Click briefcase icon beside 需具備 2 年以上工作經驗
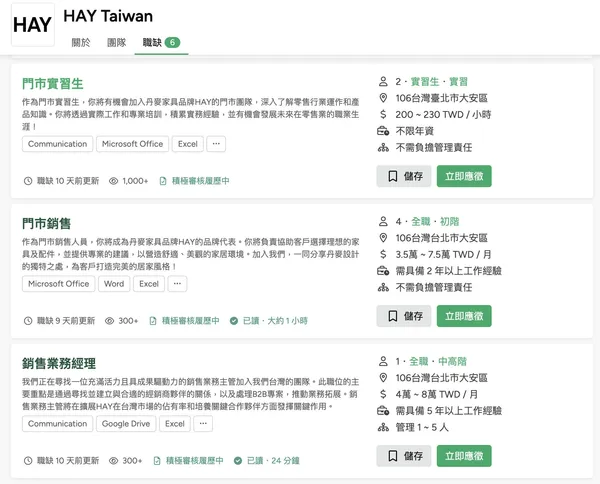This screenshot has height=484, width=600. pyautogui.click(x=383, y=271)
